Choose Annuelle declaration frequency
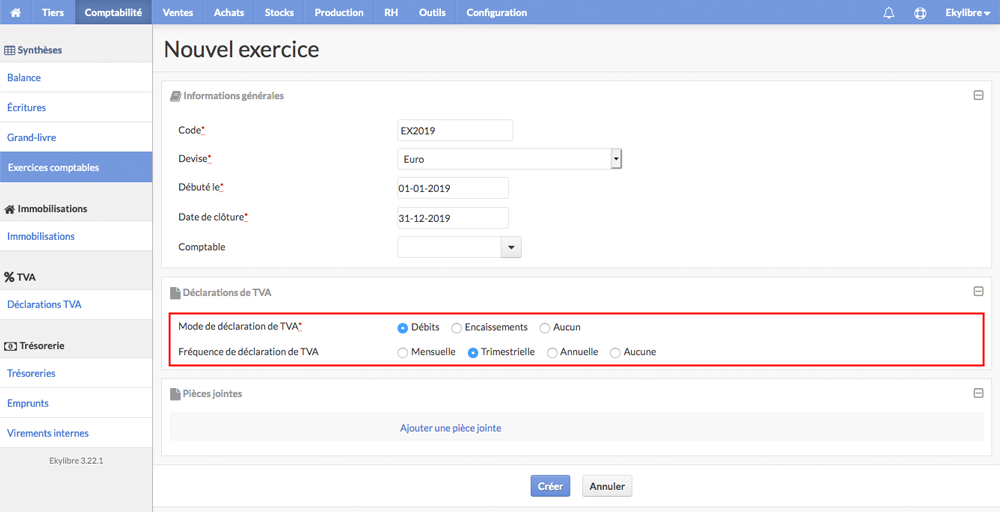The height and width of the screenshot is (512, 1000). (552, 353)
